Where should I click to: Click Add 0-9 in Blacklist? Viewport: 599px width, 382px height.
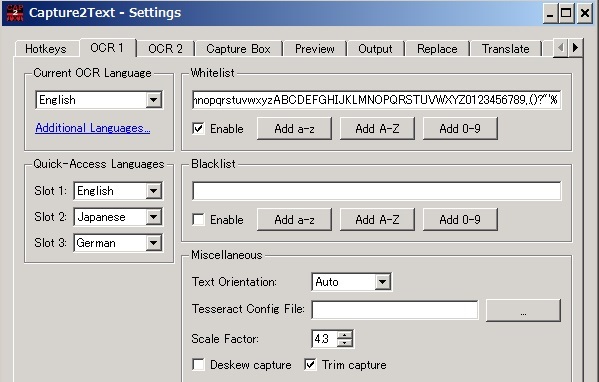(x=460, y=220)
